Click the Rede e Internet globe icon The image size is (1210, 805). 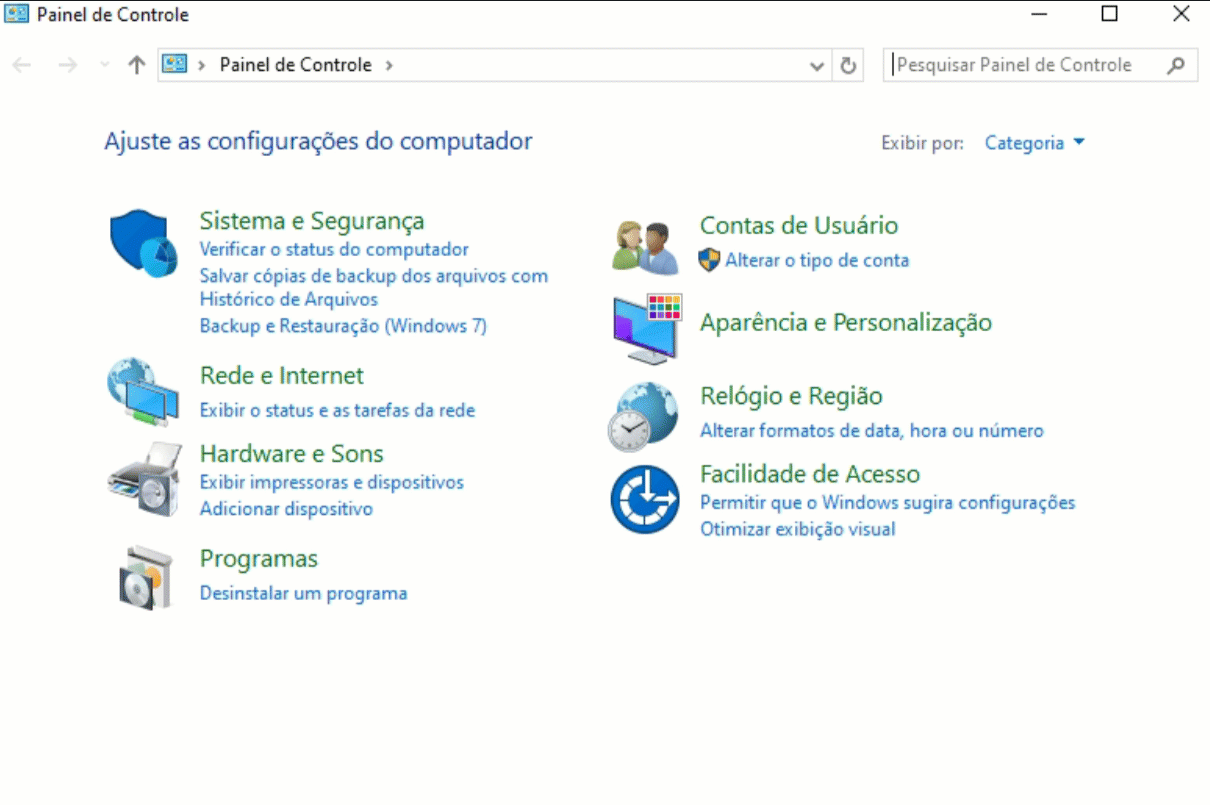pyautogui.click(x=143, y=392)
